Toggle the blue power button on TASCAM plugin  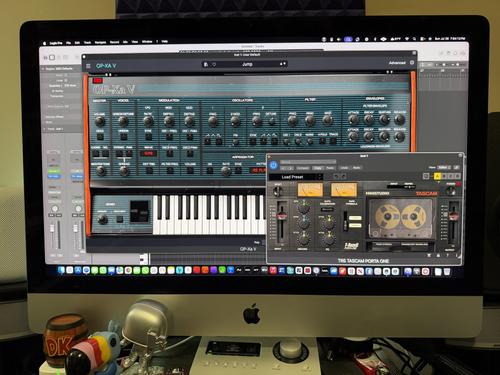click(274, 165)
